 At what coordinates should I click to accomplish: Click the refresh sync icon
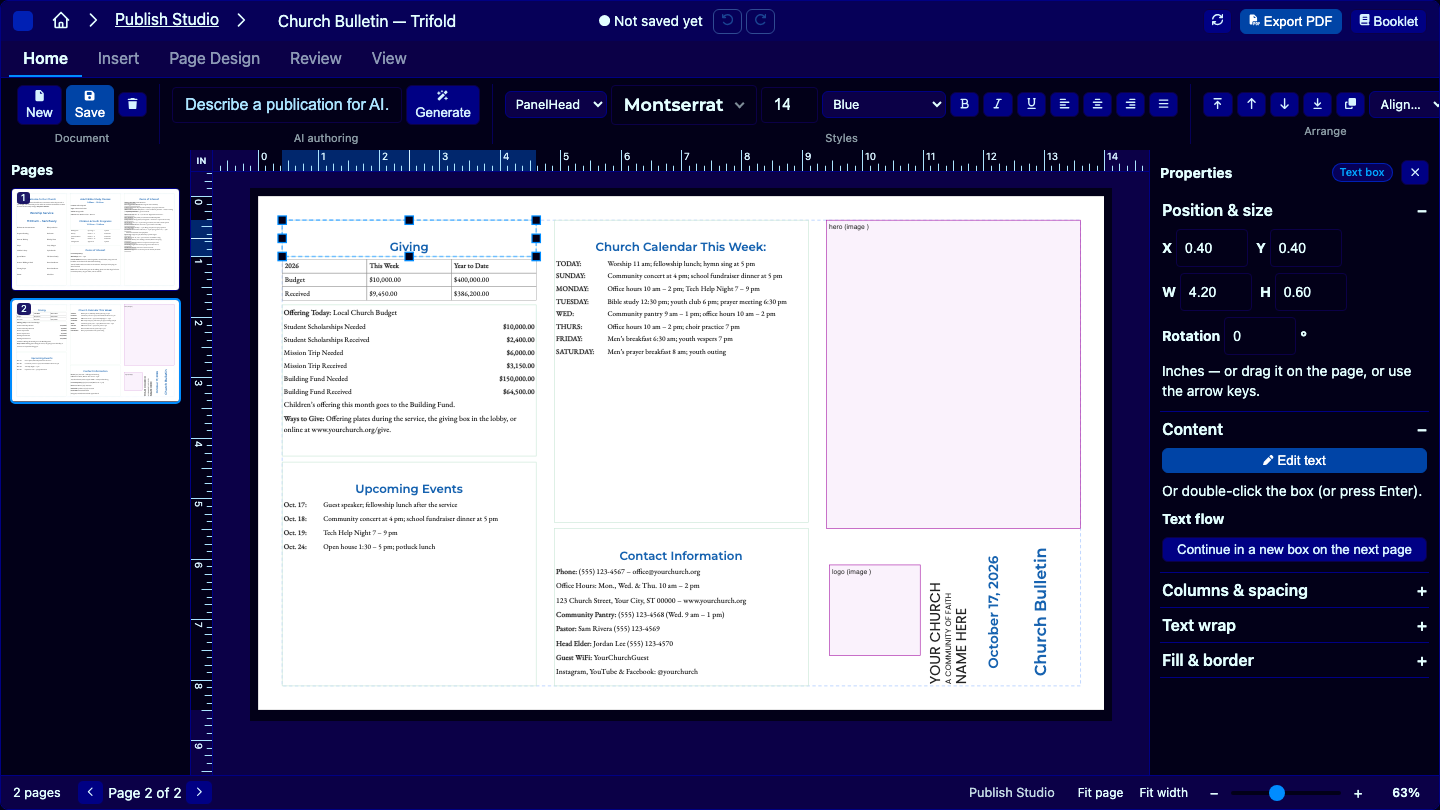(1217, 21)
